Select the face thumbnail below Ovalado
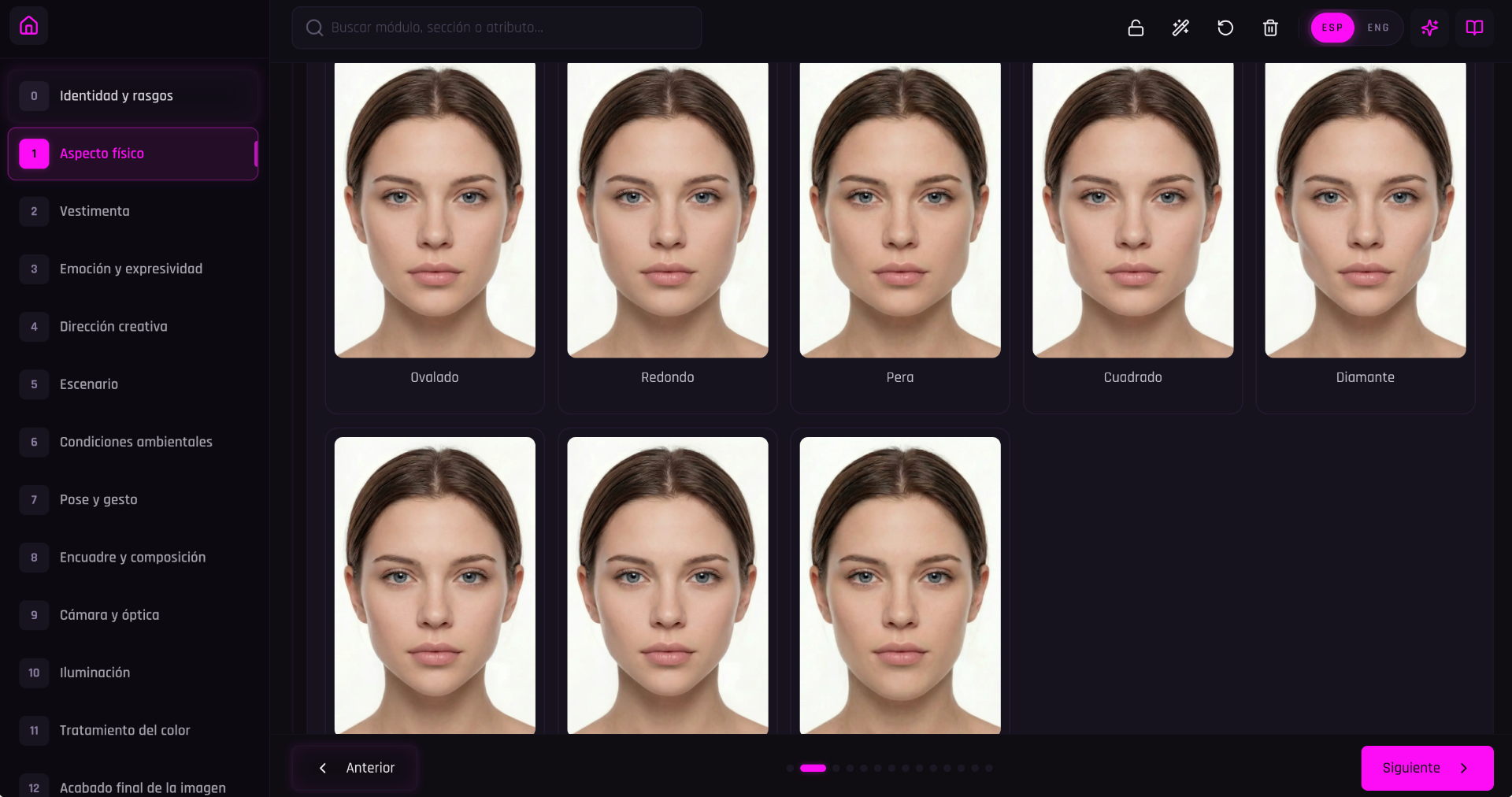The image size is (1512, 797). tap(435, 584)
